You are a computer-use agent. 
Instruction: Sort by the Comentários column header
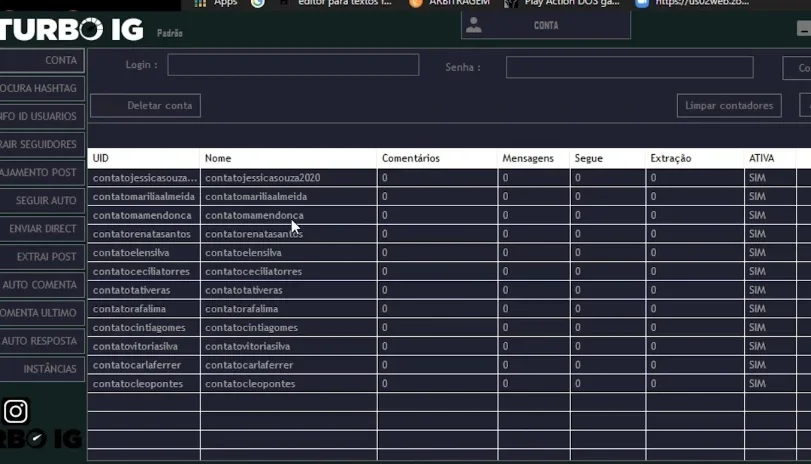click(437, 158)
